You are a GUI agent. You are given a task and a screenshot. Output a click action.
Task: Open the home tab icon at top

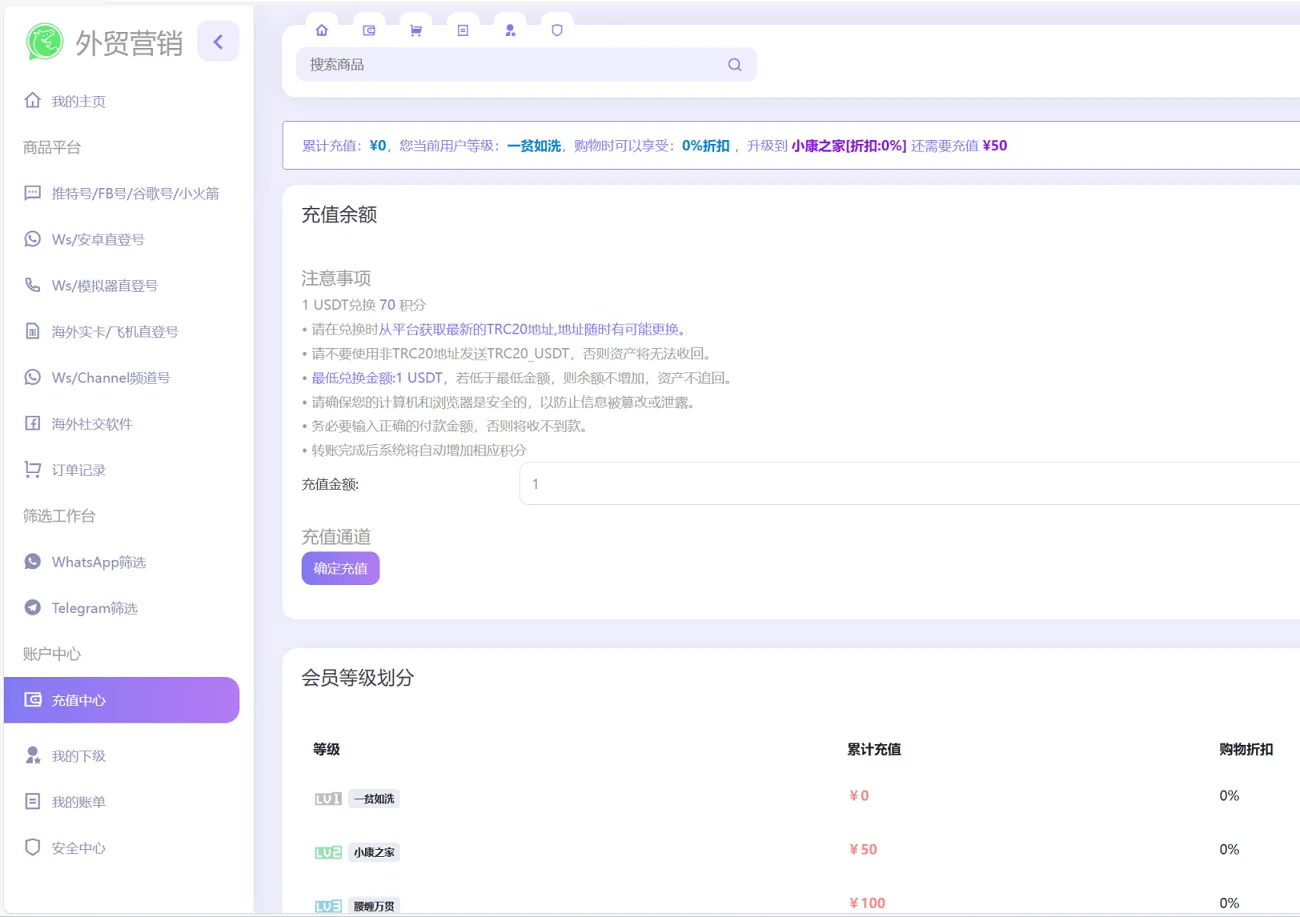321,30
